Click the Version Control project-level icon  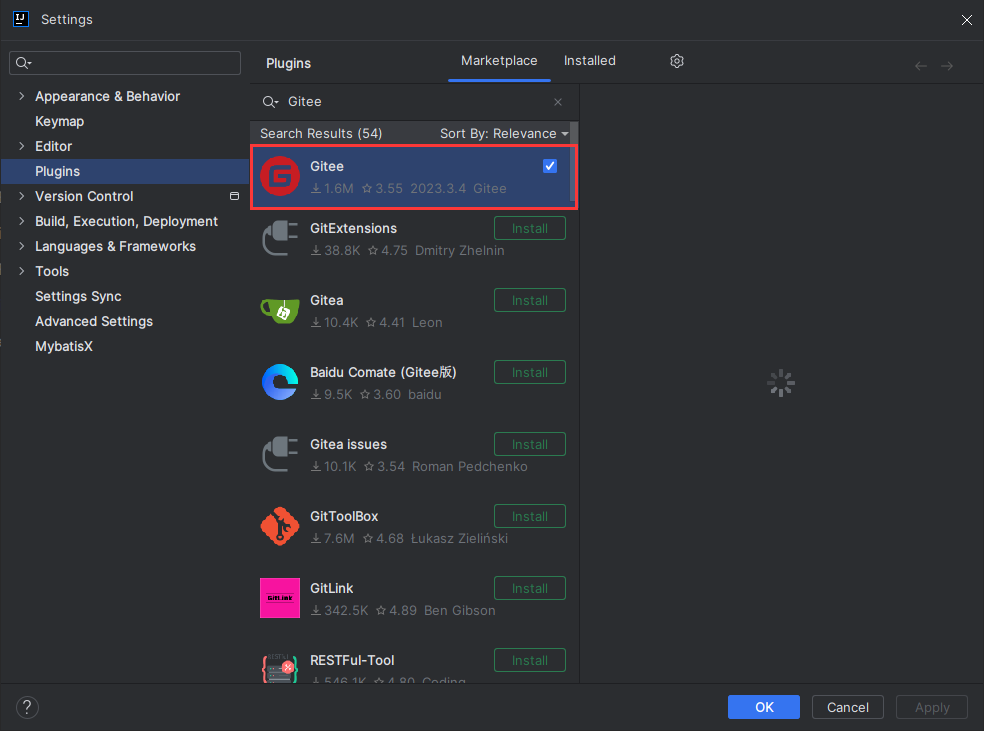234,196
